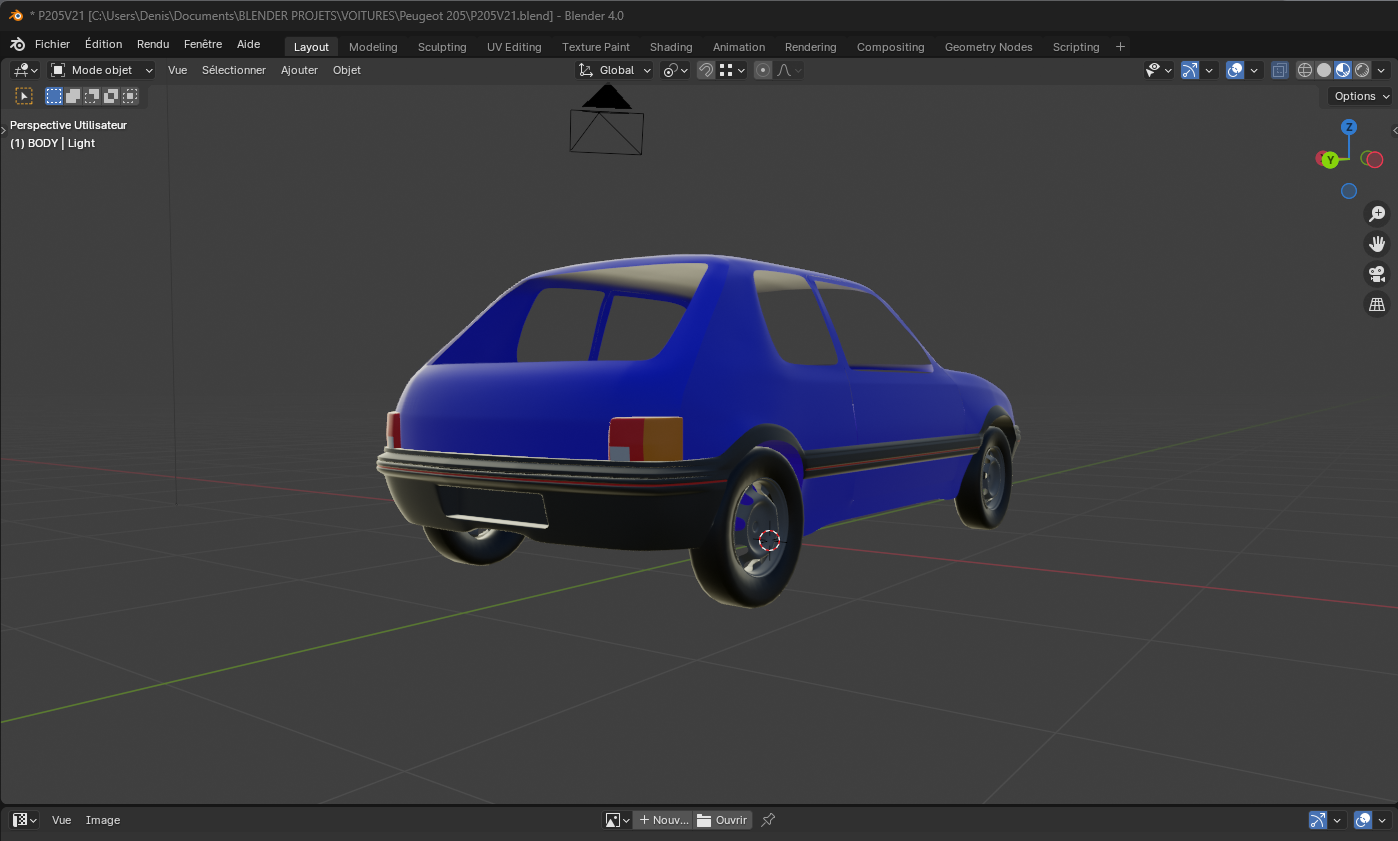Browse images to link with the picture dropdown
This screenshot has width=1398, height=841.
point(617,820)
